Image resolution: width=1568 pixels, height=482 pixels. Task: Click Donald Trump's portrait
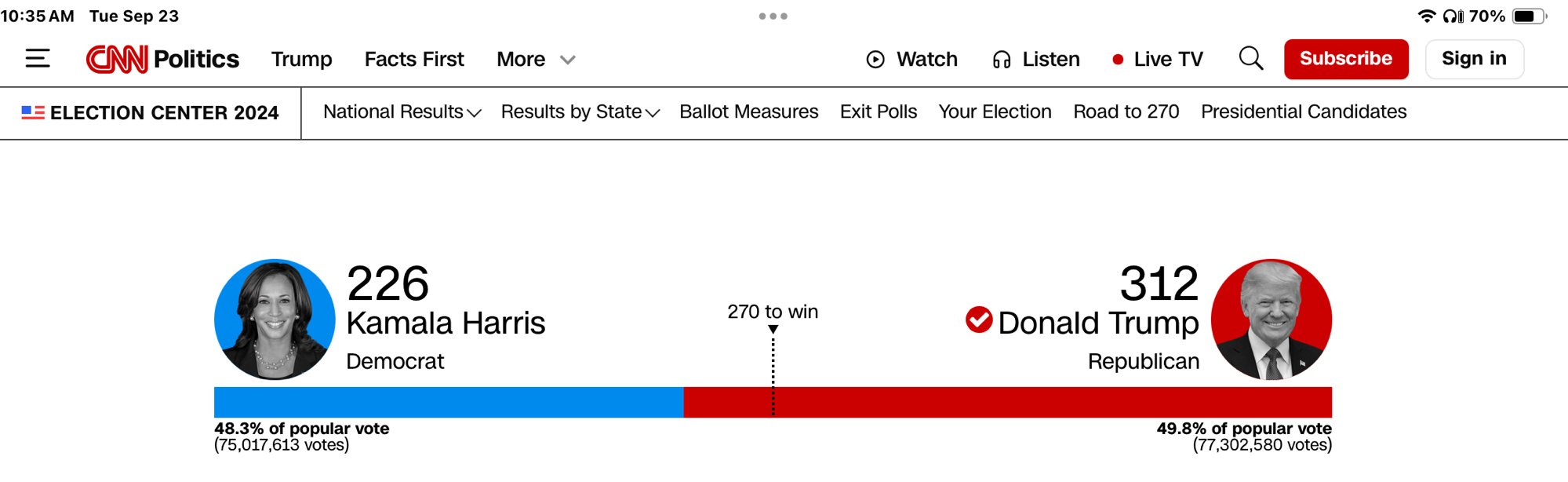(x=1271, y=320)
